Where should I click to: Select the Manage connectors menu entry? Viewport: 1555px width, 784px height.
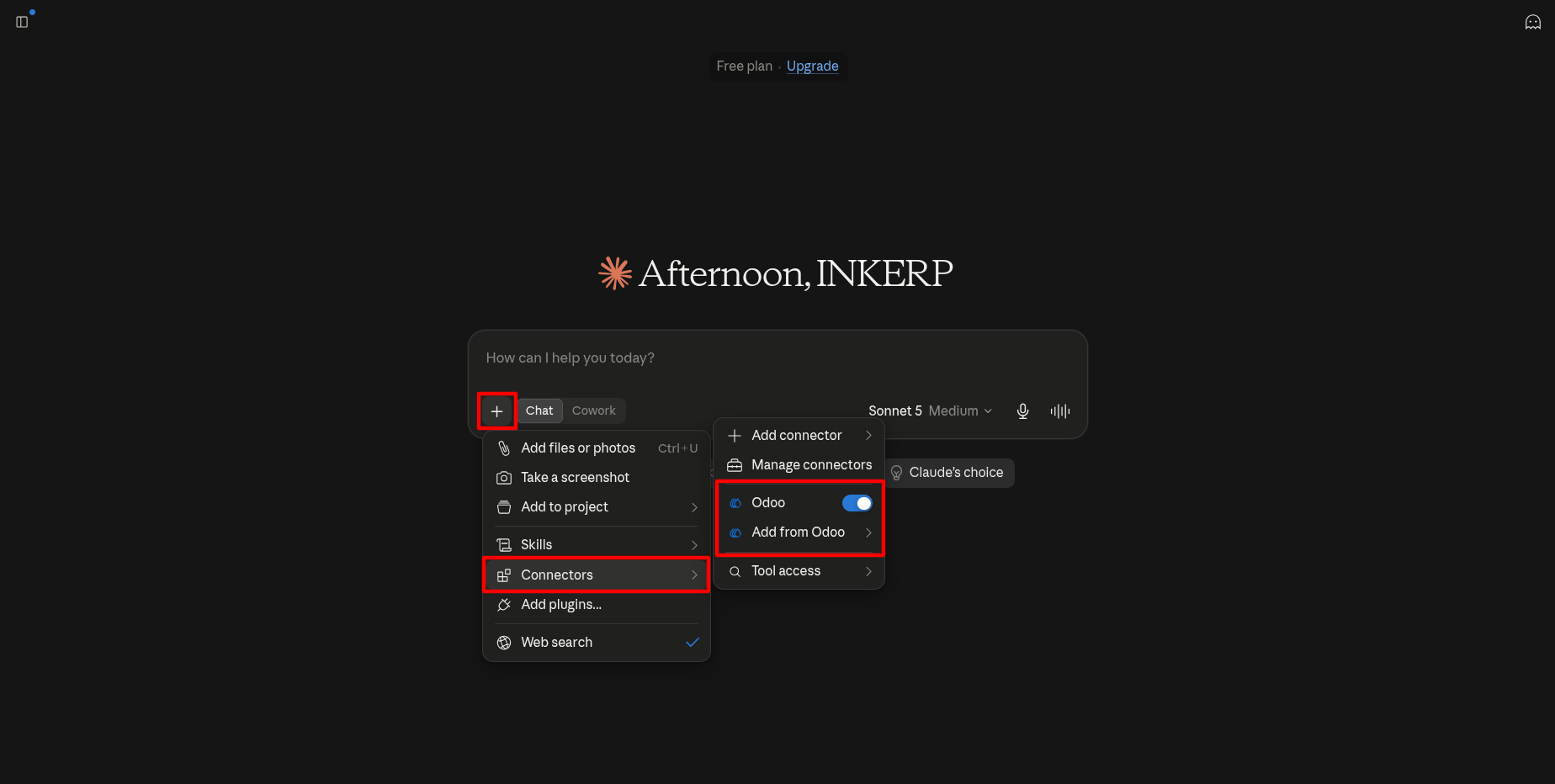[799, 465]
